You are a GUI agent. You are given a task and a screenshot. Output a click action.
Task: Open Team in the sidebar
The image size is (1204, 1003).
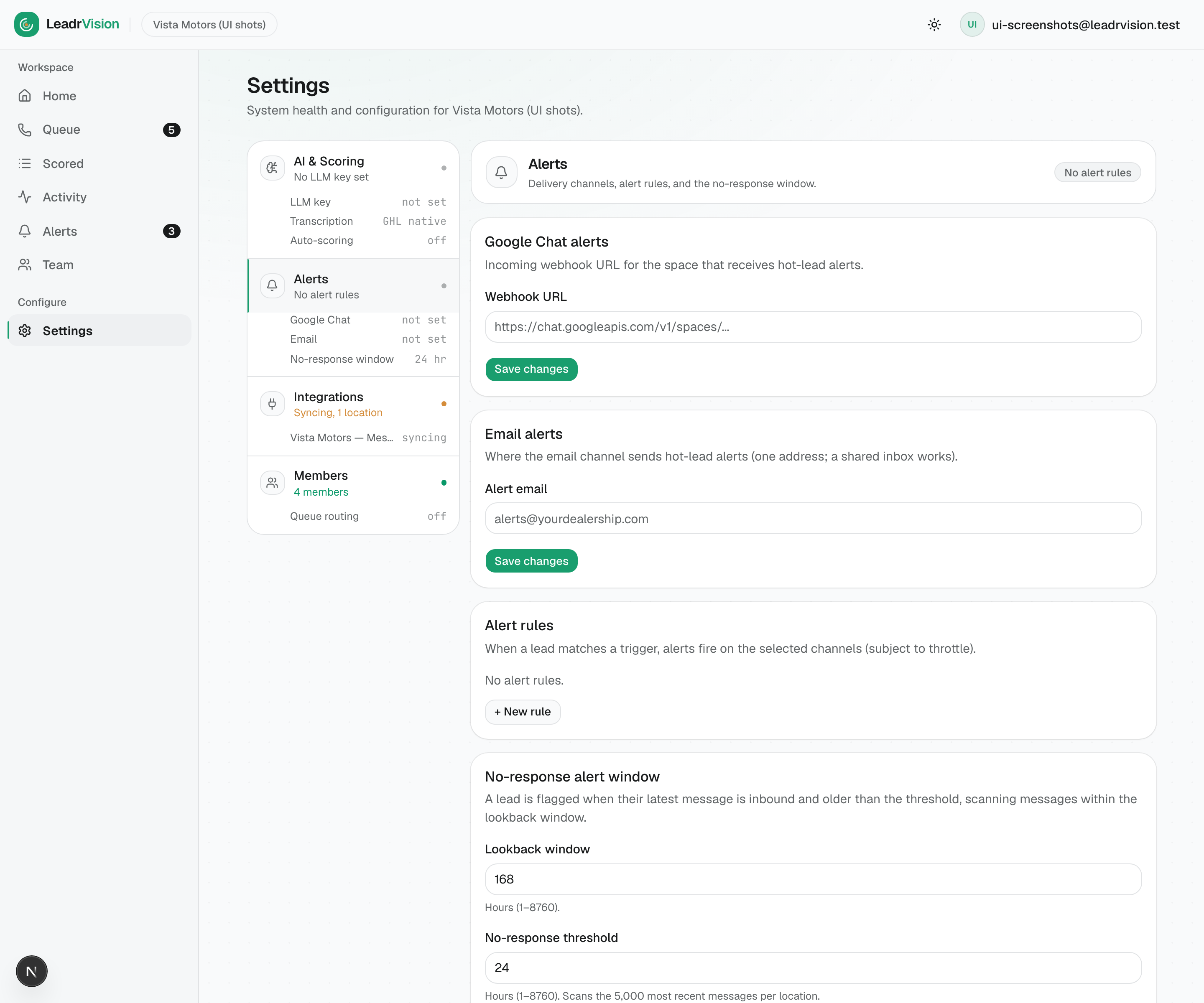(99, 265)
